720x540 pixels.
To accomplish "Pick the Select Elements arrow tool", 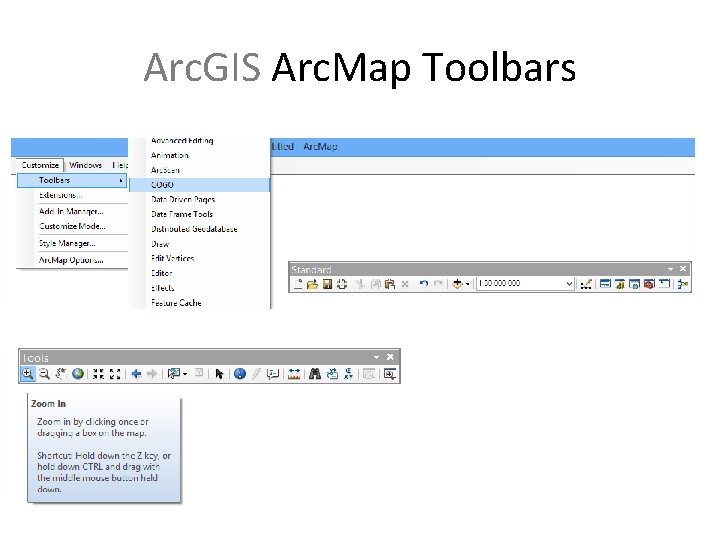I will click(219, 374).
